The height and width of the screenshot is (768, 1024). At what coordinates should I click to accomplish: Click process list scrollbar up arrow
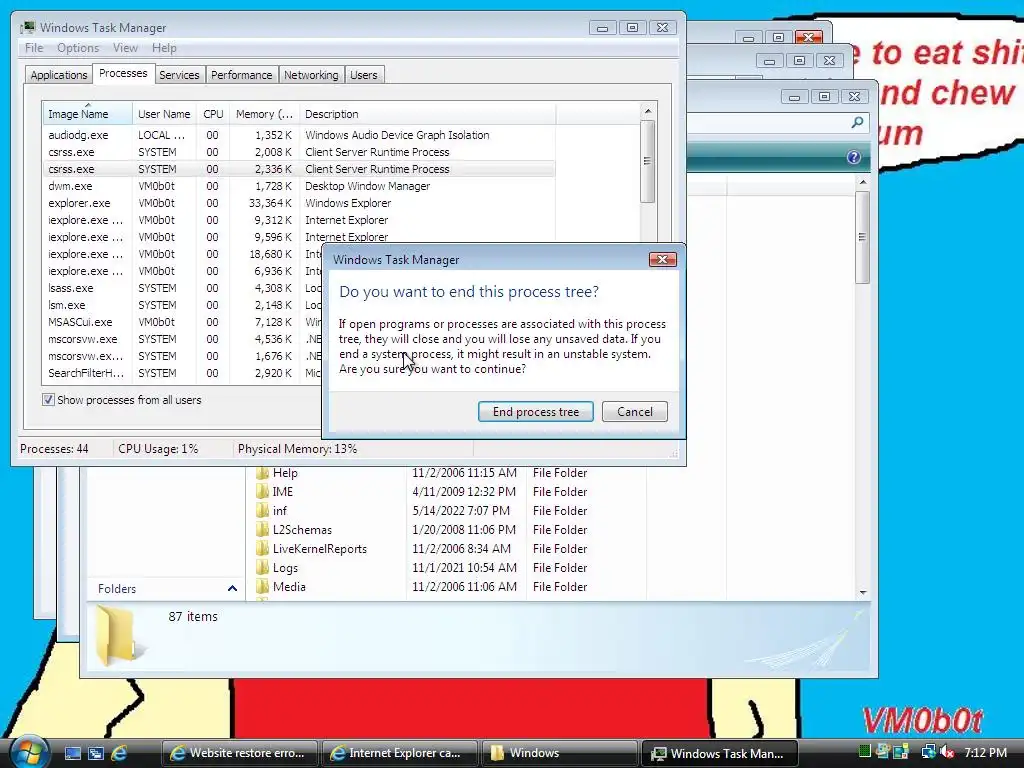click(648, 111)
